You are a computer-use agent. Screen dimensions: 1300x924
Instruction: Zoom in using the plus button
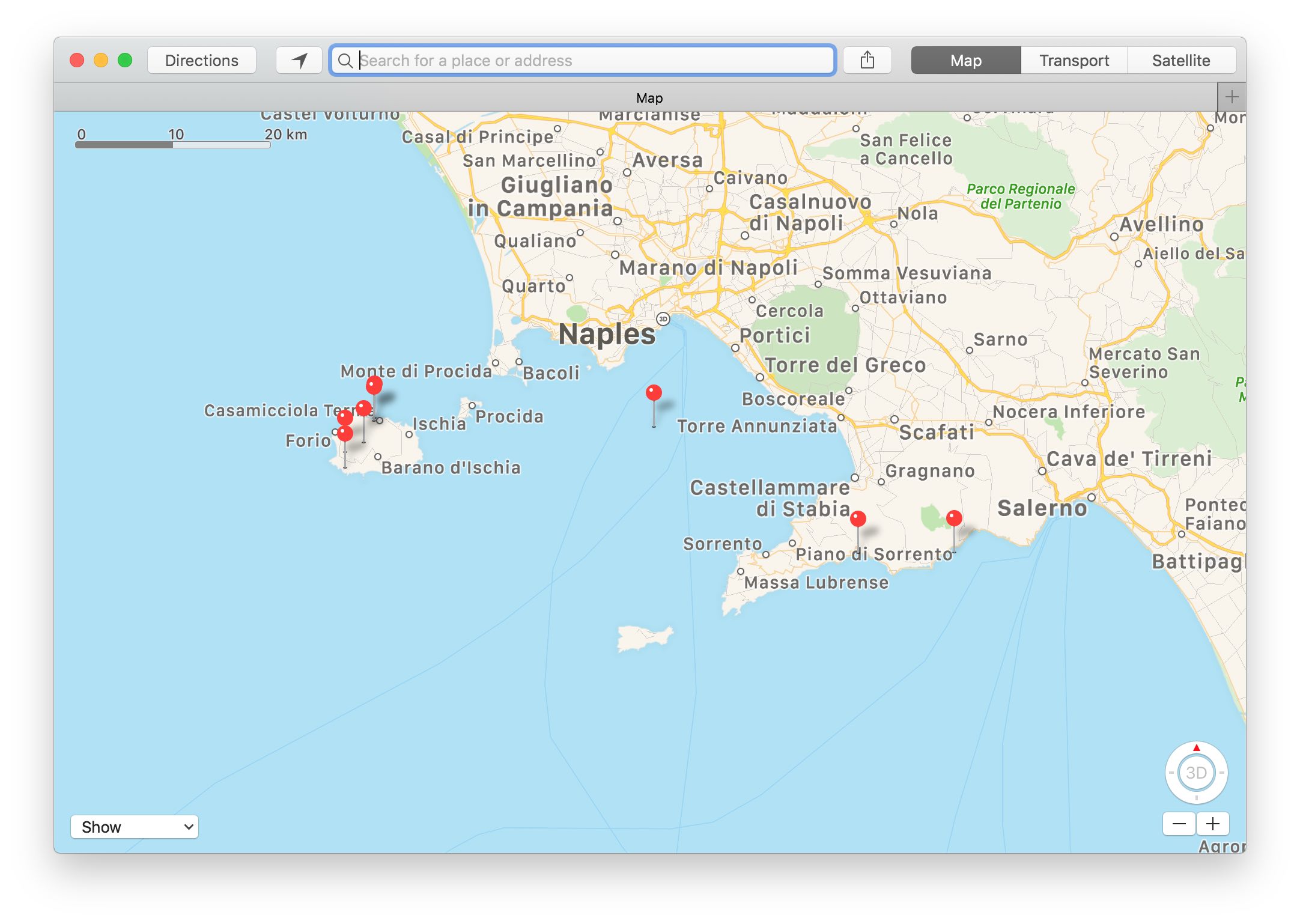1213,824
